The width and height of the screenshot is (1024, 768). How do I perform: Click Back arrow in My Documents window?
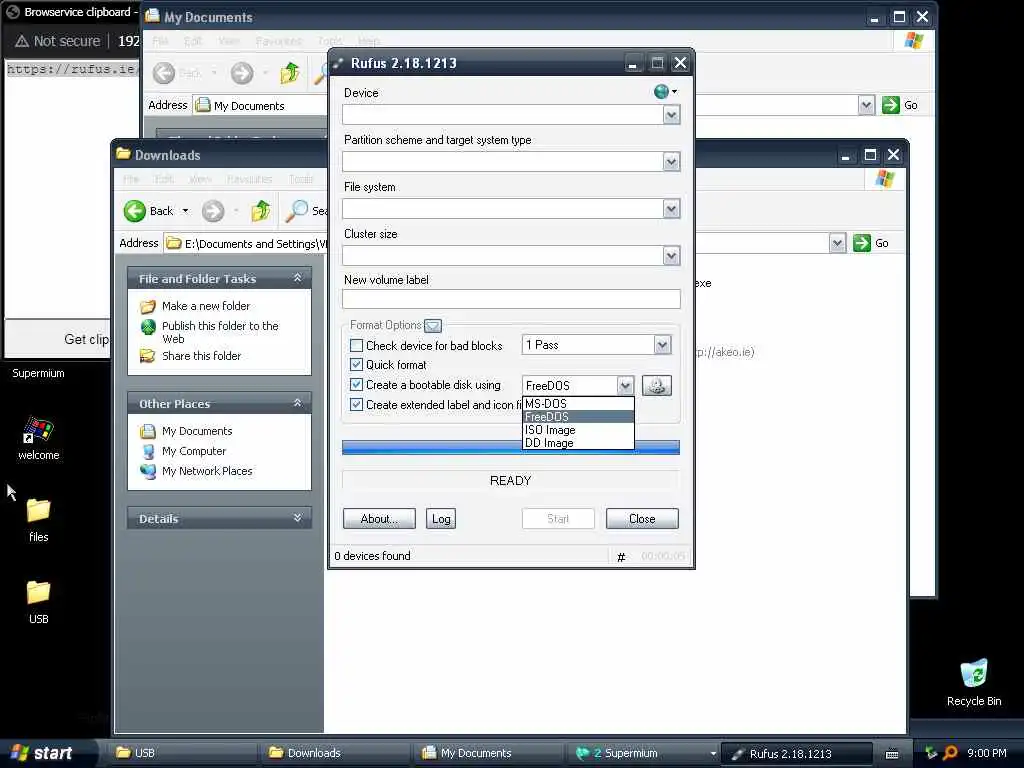pos(164,72)
